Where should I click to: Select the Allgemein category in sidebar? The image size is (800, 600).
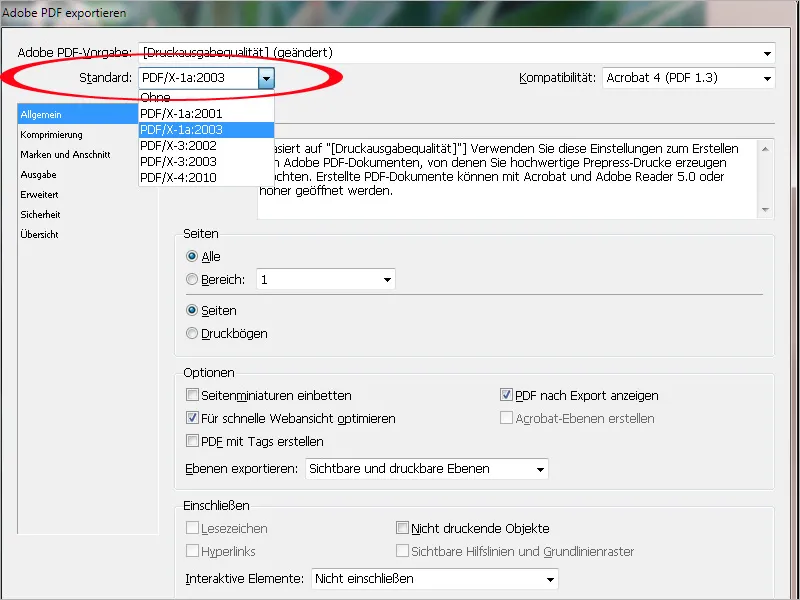point(78,114)
